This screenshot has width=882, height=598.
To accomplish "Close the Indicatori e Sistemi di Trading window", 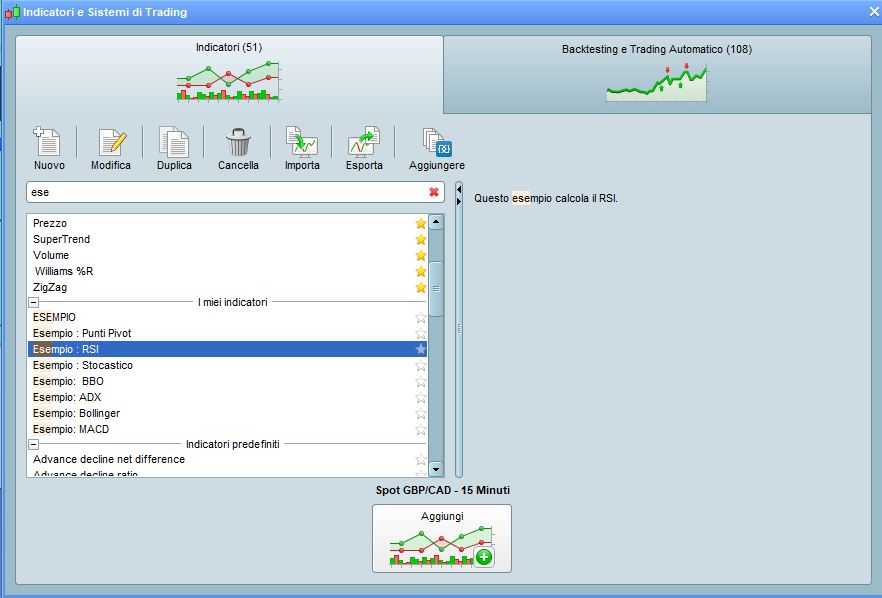I will pyautogui.click(x=874, y=11).
